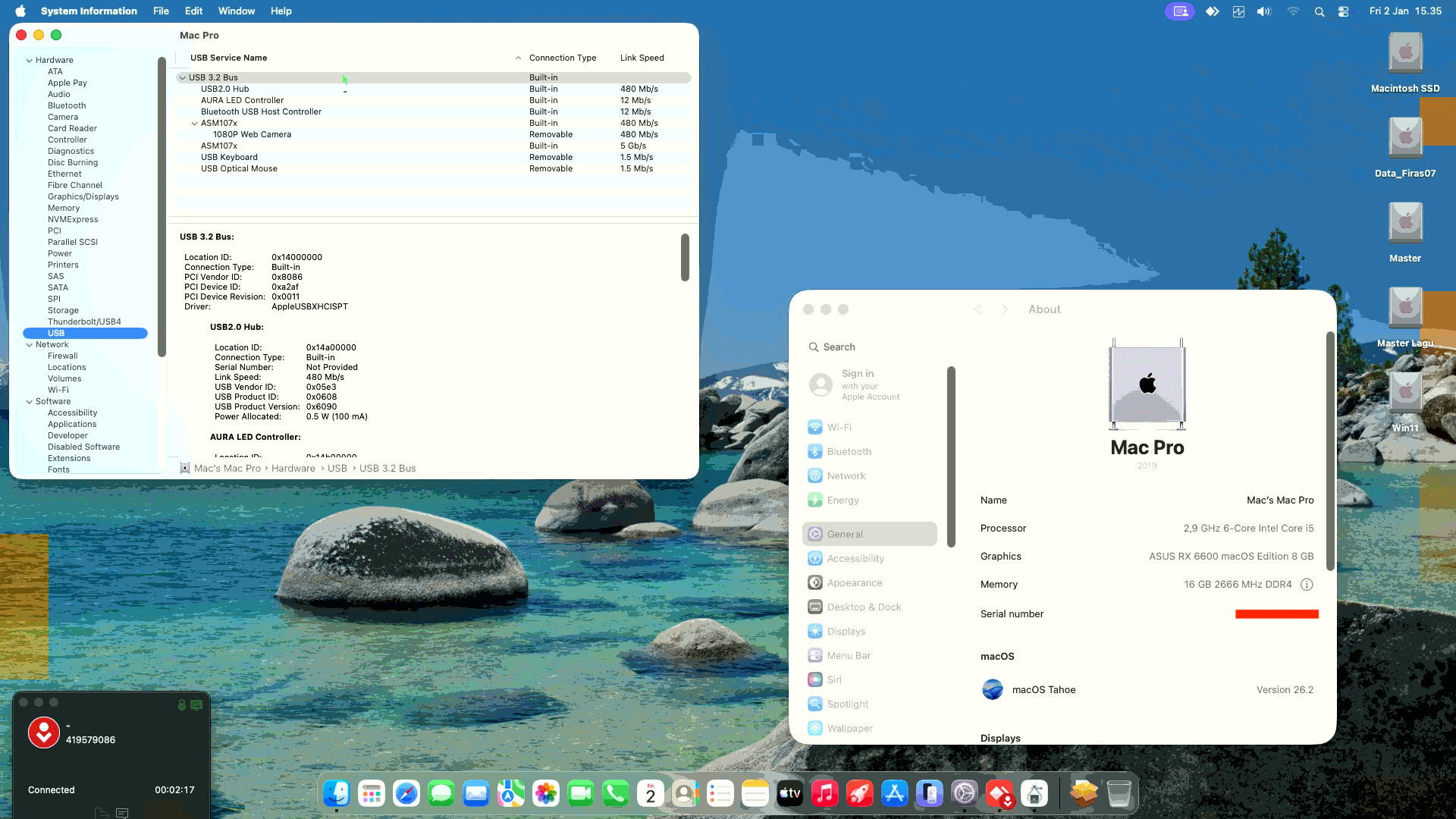
Task: Select Applications under Software
Action: (x=72, y=424)
